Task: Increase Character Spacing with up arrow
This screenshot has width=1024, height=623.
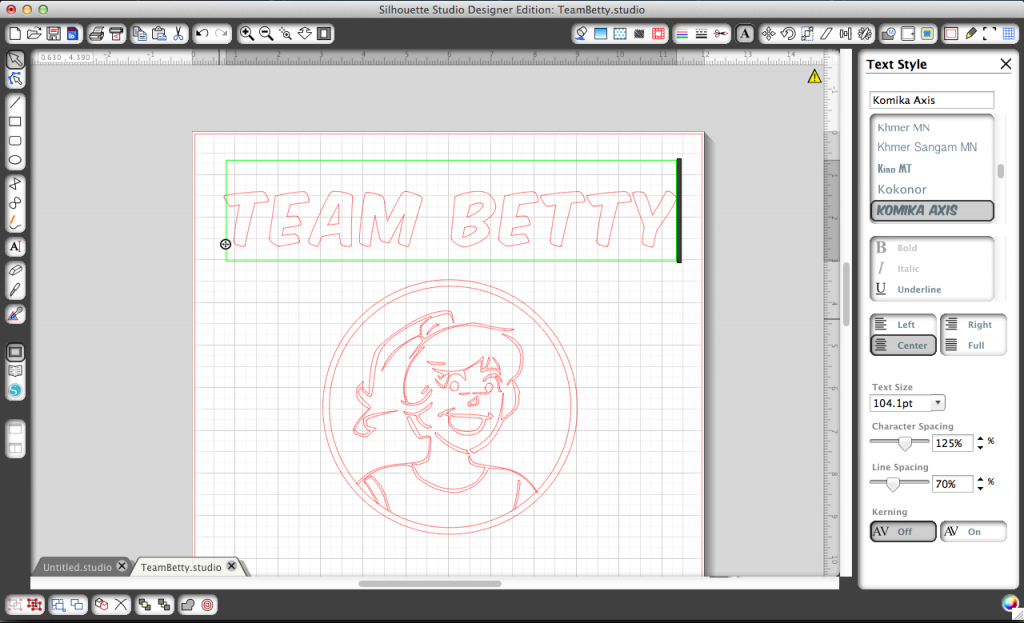Action: 980,439
